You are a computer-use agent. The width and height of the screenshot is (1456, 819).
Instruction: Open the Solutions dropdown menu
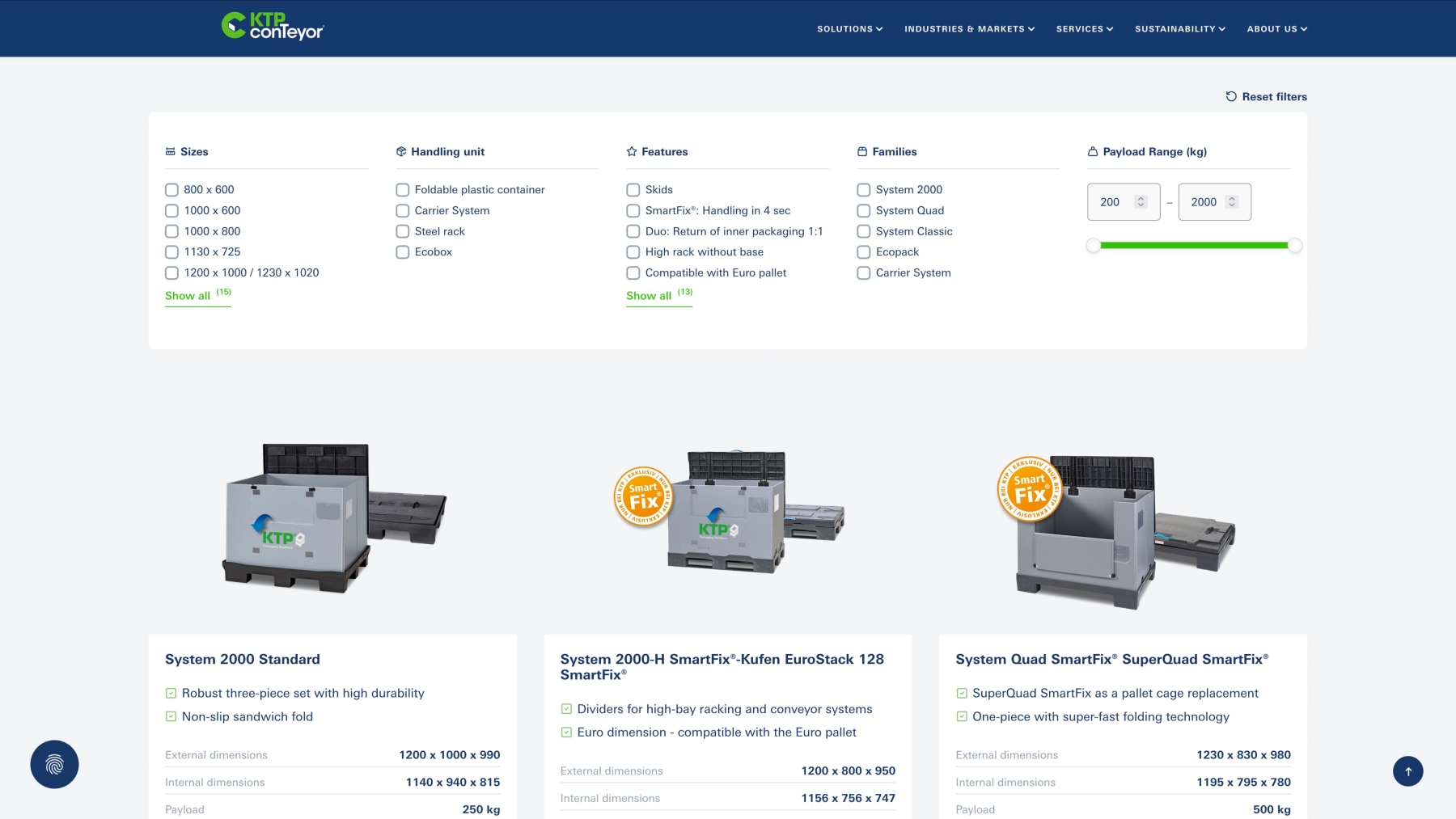tap(848, 28)
